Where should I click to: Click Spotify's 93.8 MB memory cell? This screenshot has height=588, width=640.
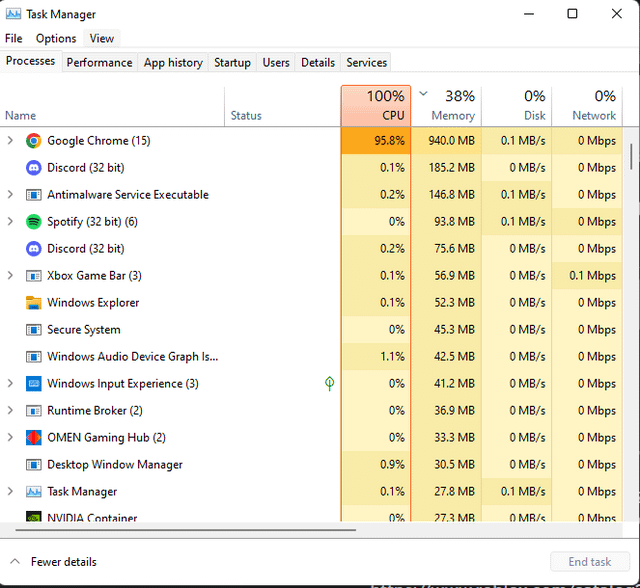pos(446,222)
